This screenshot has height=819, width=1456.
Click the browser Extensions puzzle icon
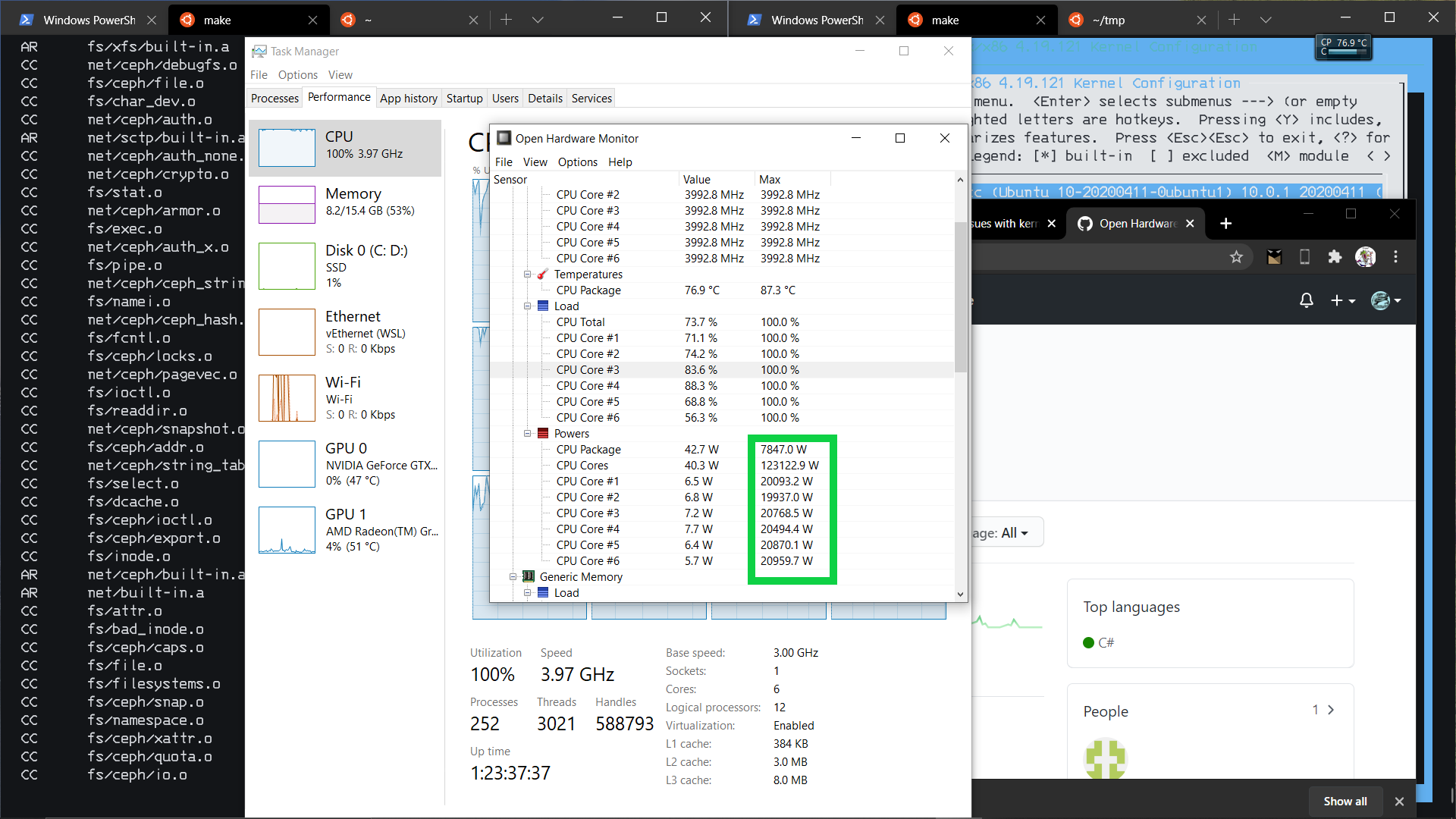[x=1335, y=257]
